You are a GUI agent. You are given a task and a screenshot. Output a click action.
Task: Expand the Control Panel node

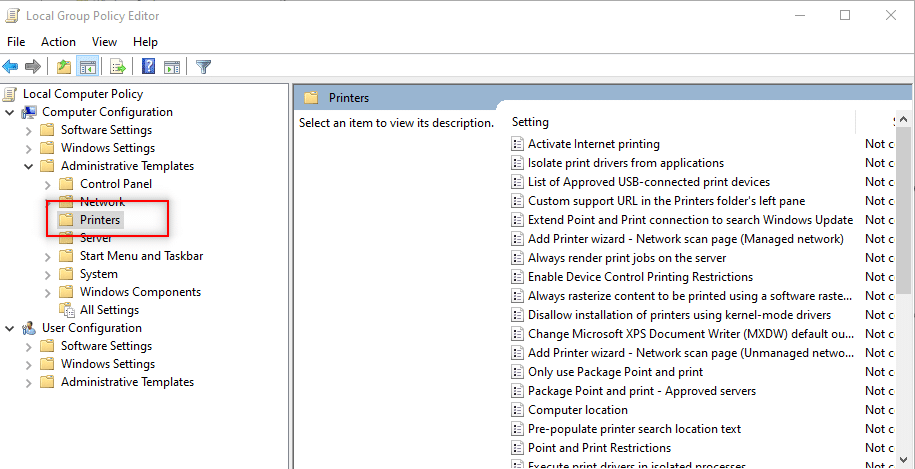pyautogui.click(x=47, y=184)
